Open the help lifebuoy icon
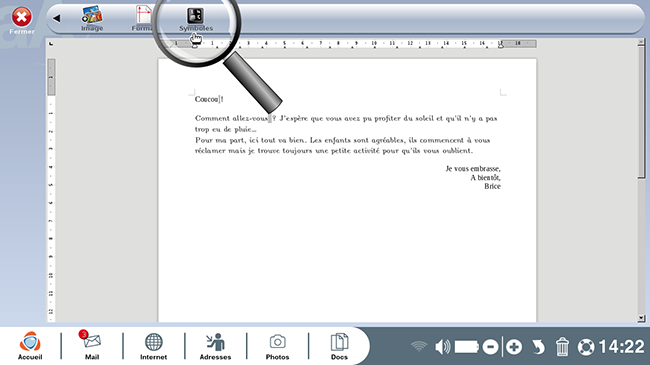Image resolution: width=650 pixels, height=365 pixels. pos(586,347)
